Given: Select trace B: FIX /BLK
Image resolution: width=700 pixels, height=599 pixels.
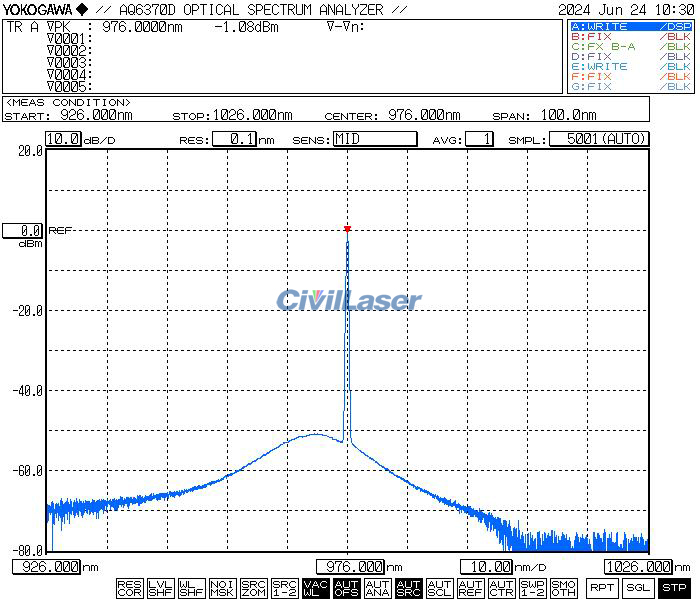Looking at the screenshot, I should (x=631, y=37).
